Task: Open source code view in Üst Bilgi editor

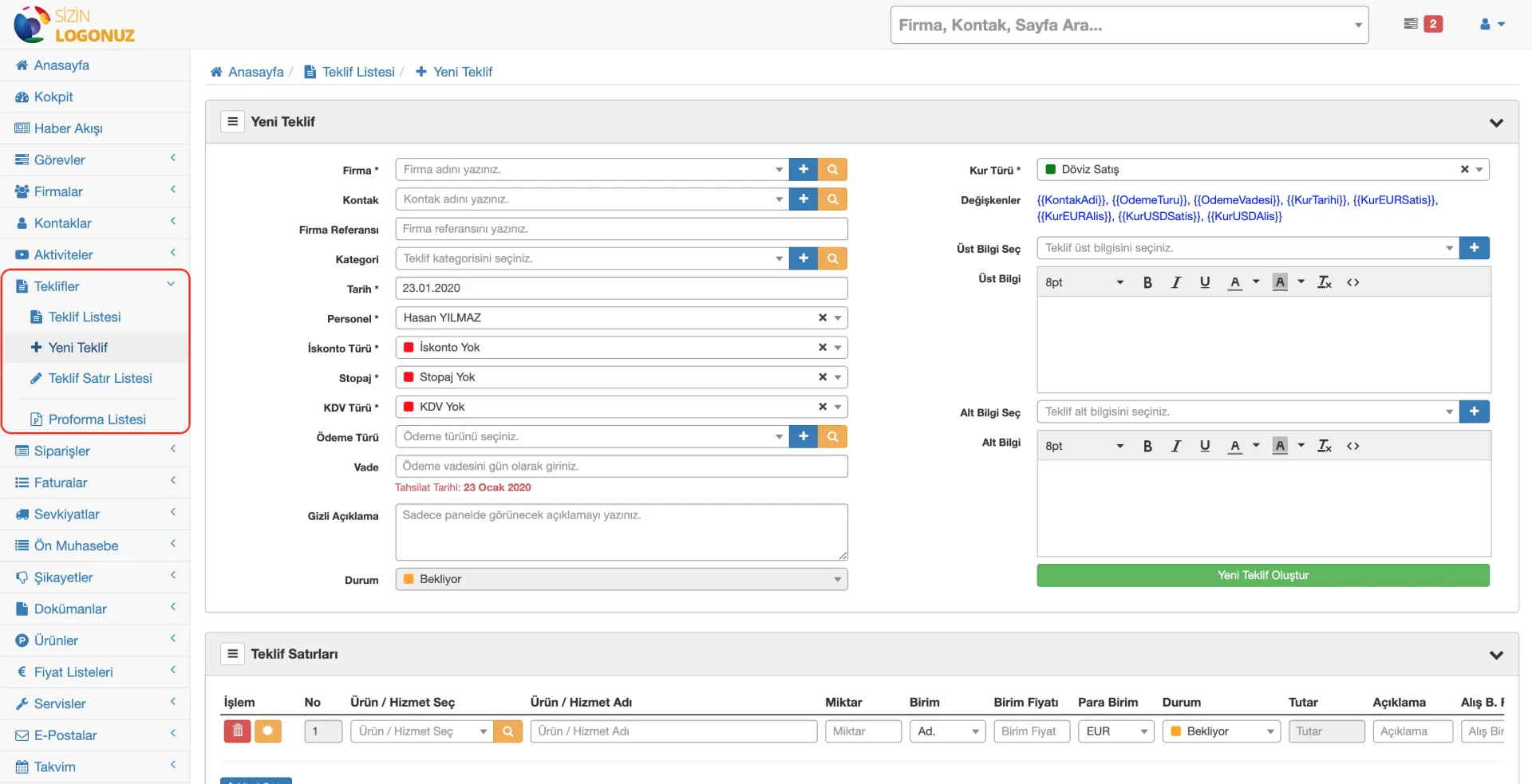Action: (1353, 282)
